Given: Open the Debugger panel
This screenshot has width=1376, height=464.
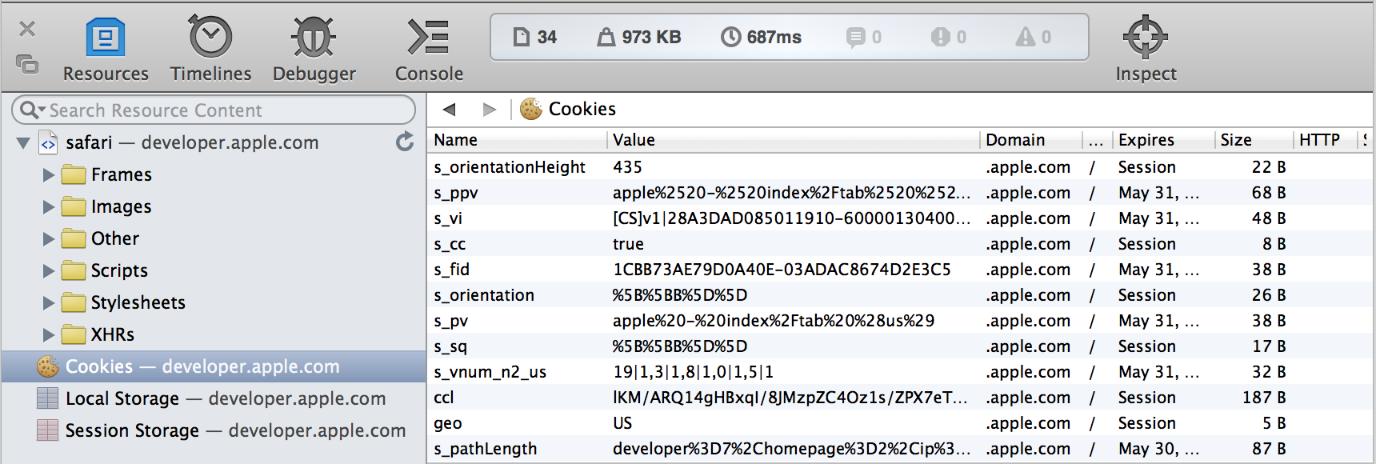Looking at the screenshot, I should 314,50.
